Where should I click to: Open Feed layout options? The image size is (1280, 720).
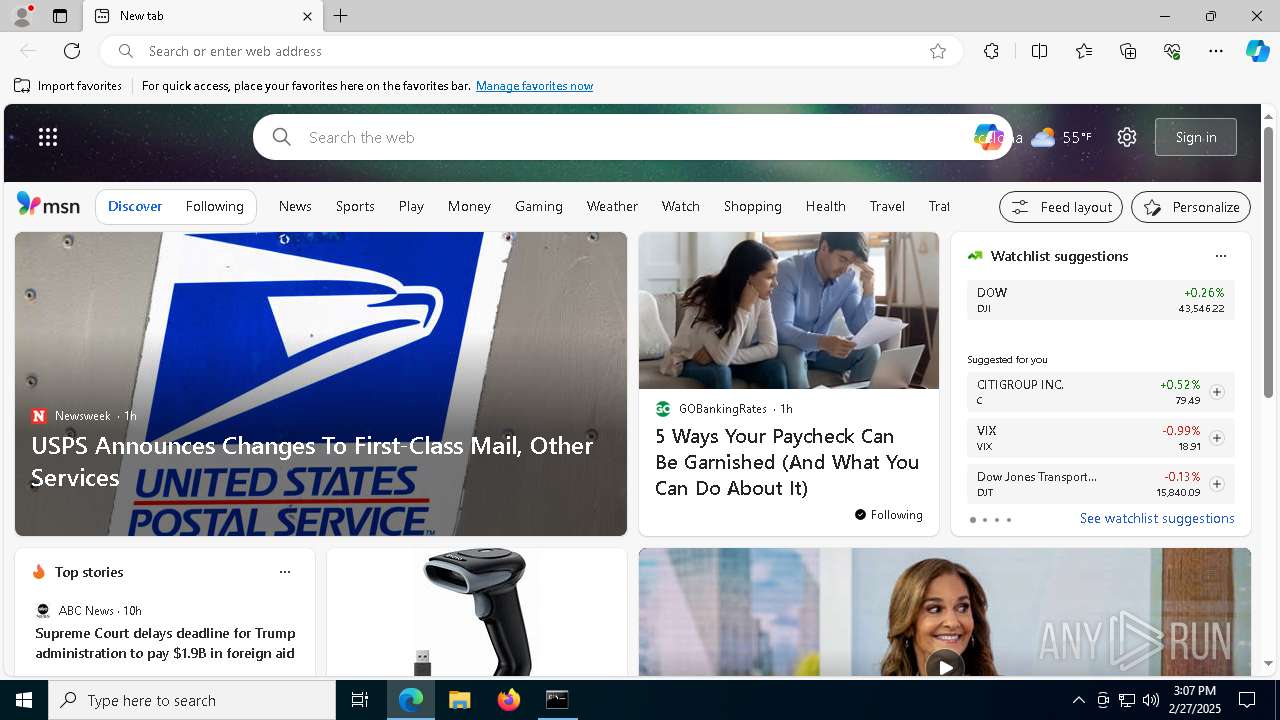tap(1061, 207)
